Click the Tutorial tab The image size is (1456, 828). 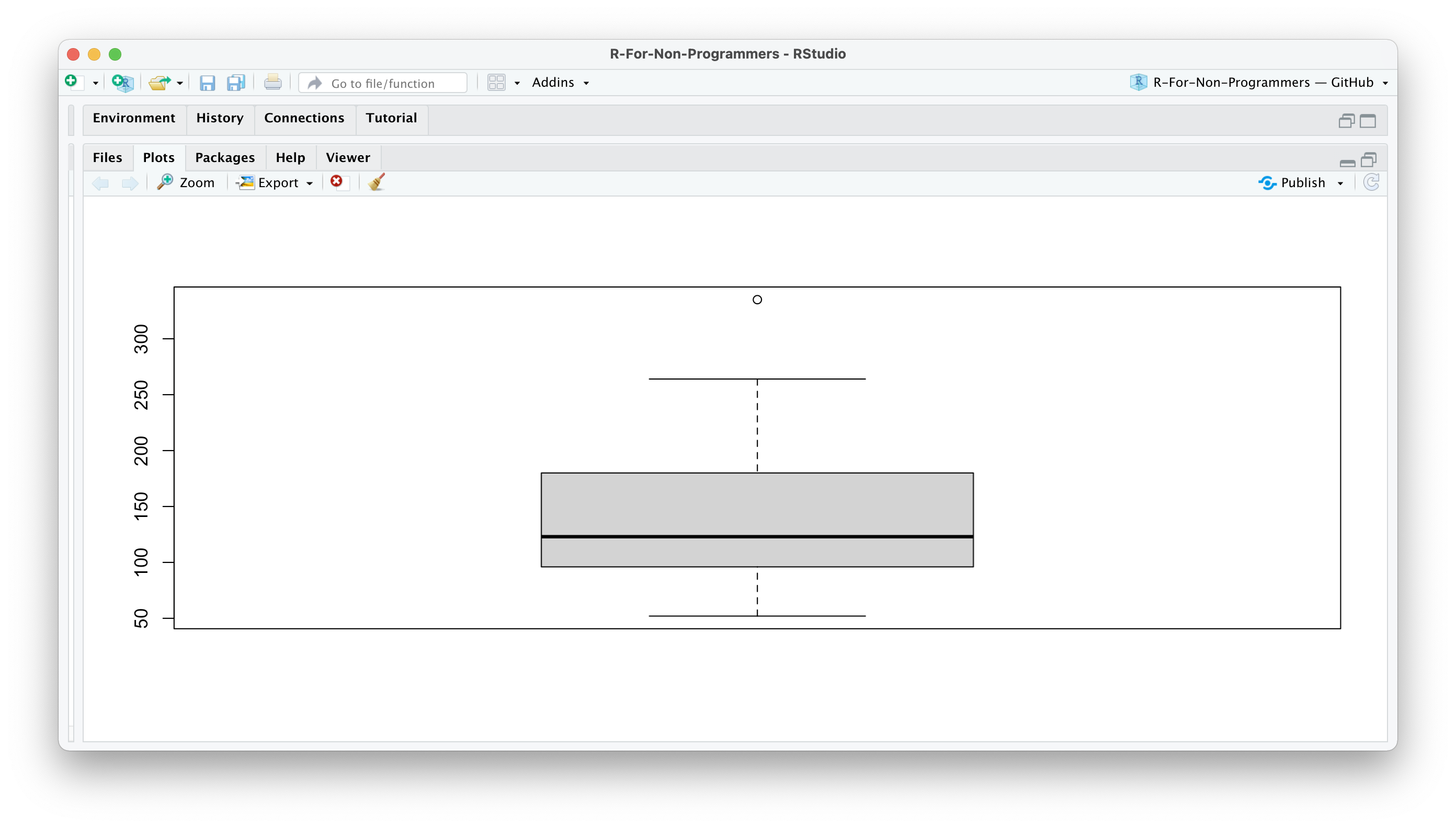[391, 117]
